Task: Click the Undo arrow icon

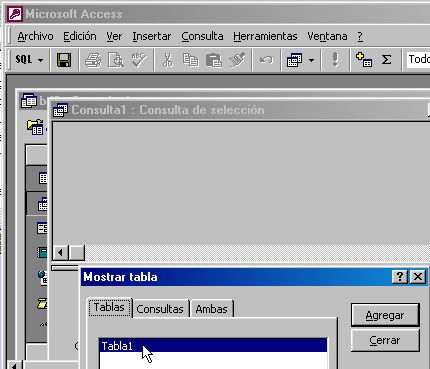Action: click(x=266, y=60)
